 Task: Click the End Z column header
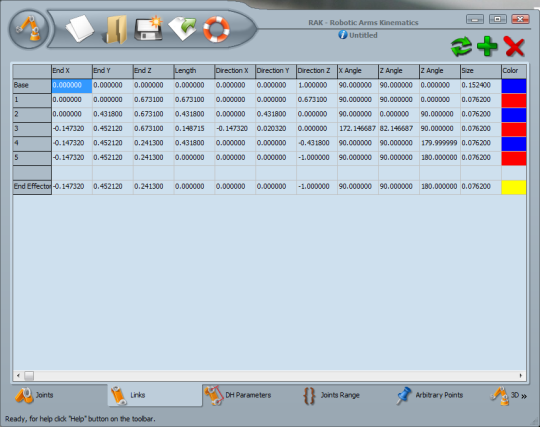click(x=154, y=71)
